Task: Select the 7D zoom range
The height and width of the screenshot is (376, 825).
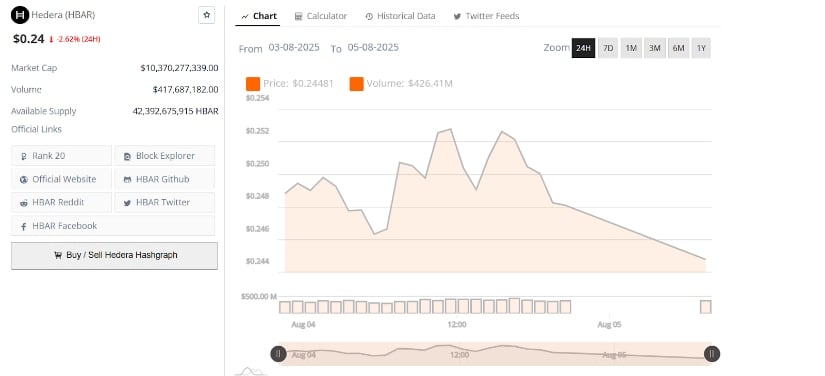Action: [608, 48]
